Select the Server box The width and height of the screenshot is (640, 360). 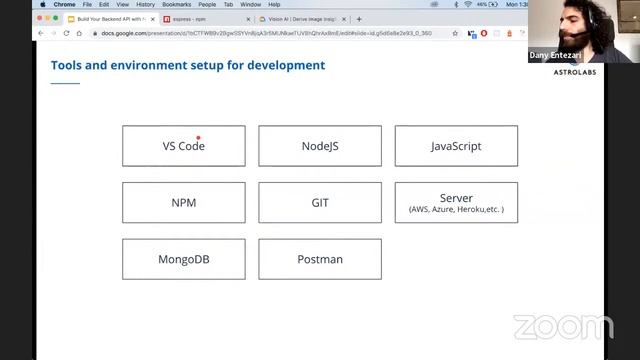[x=456, y=202]
